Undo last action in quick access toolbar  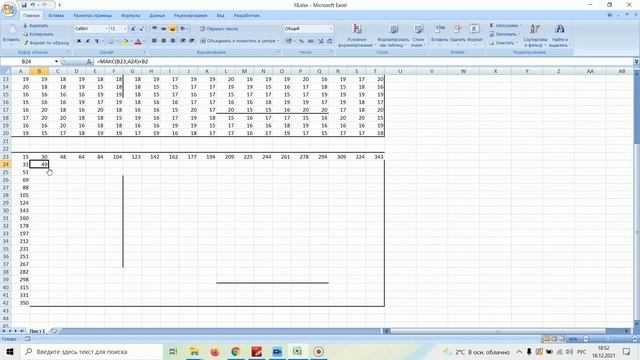point(33,5)
